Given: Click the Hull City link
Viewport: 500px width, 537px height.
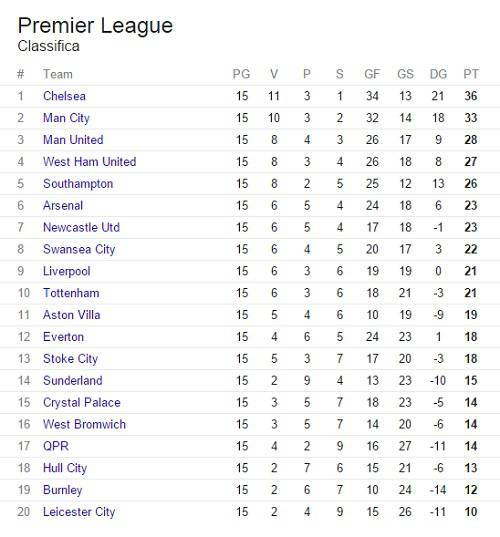Looking at the screenshot, I should point(65,468).
